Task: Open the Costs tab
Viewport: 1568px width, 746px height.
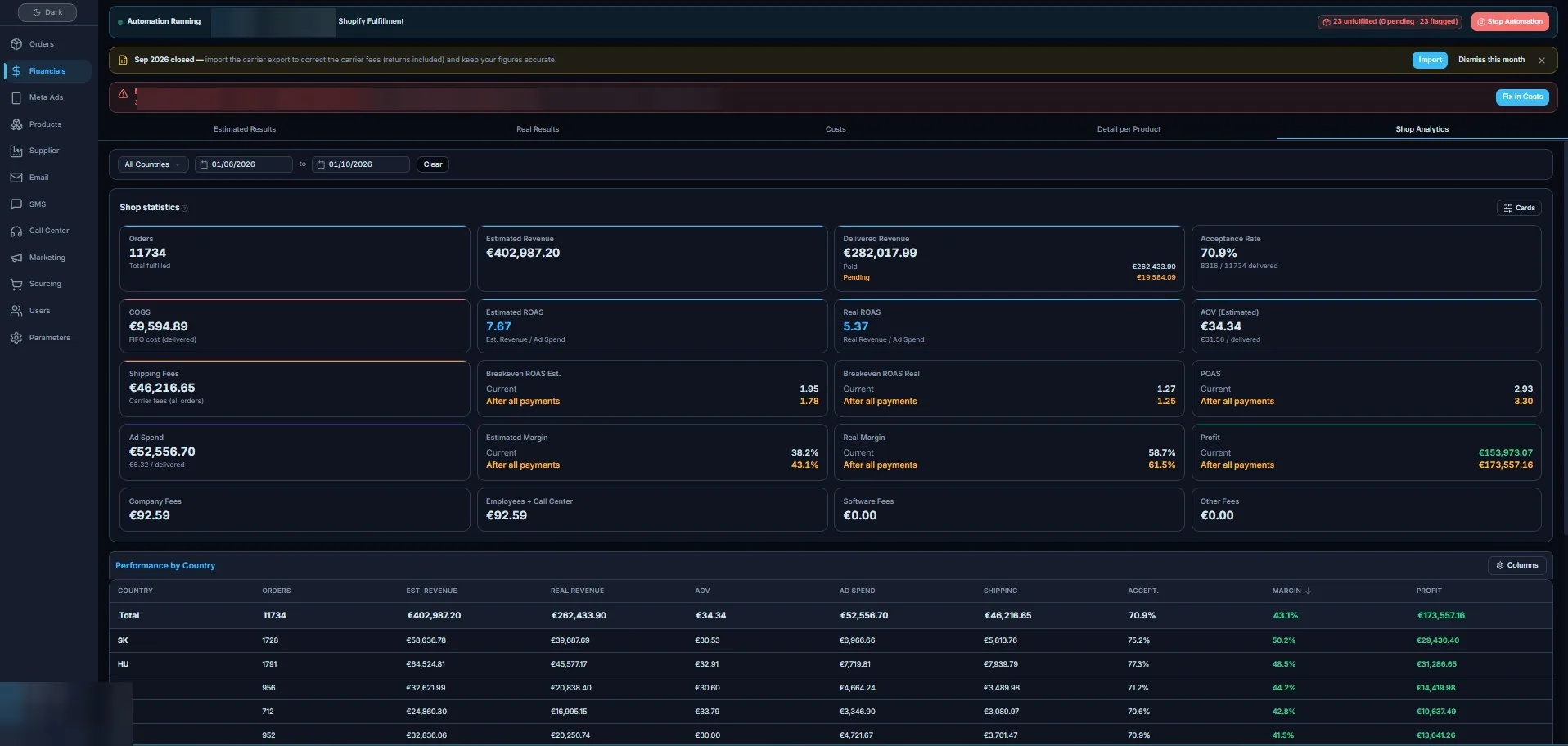Action: pos(836,129)
